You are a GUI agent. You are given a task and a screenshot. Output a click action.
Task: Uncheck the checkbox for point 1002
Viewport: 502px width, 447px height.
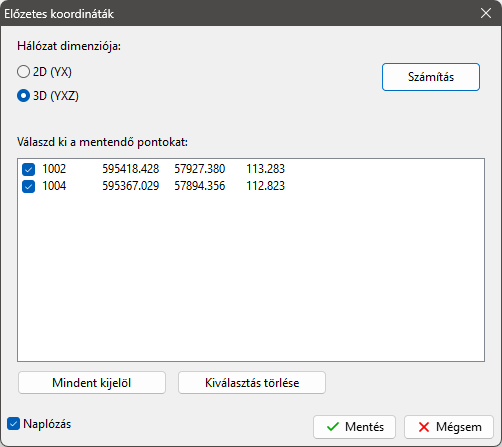coord(28,169)
